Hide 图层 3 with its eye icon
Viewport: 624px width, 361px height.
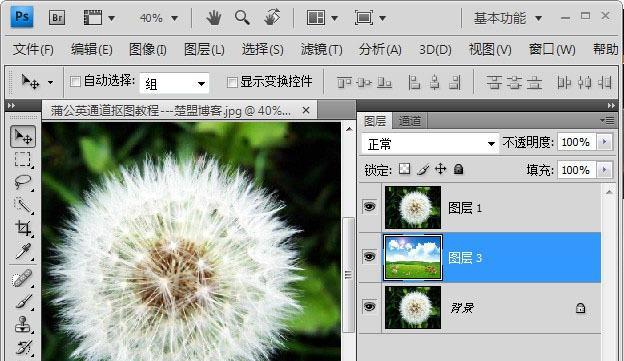(369, 257)
